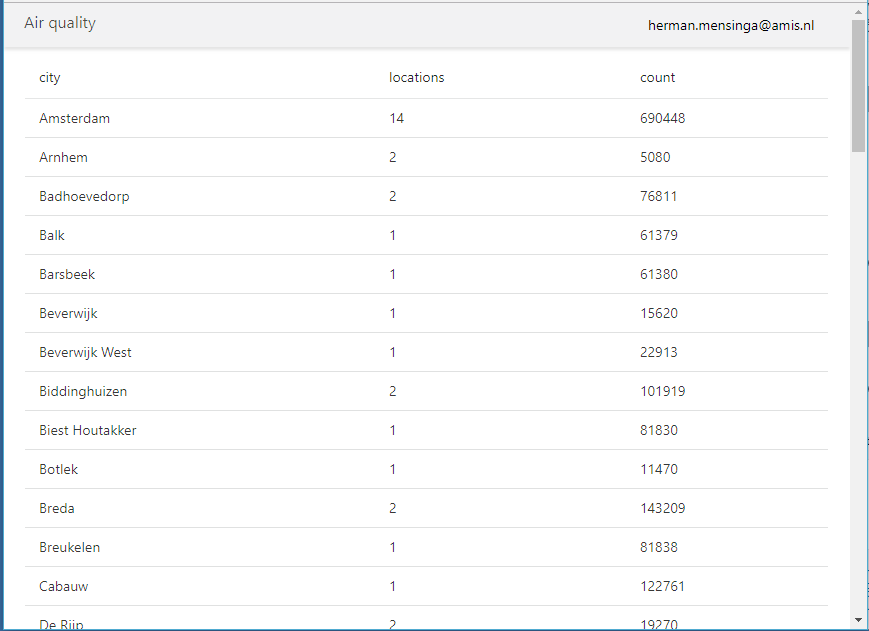Select the Balk row

tap(51, 235)
